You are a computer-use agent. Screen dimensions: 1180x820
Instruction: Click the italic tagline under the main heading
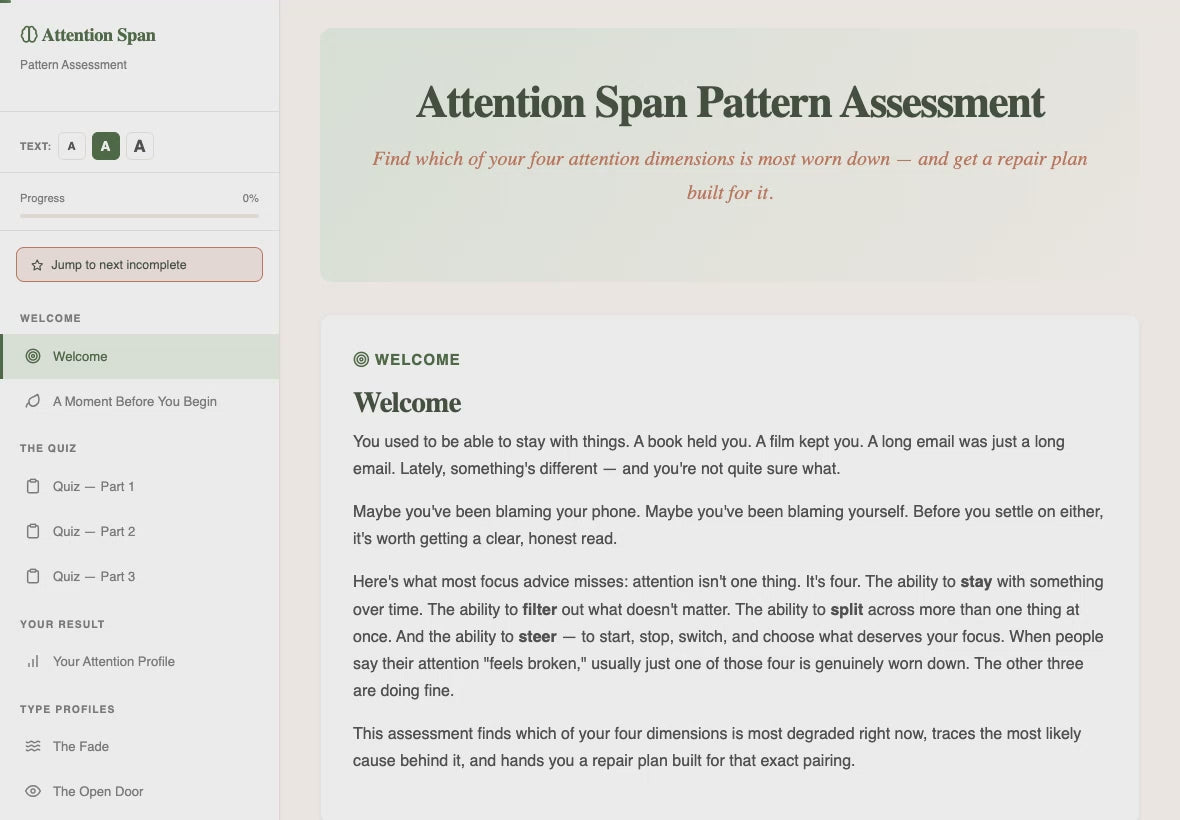coord(730,175)
